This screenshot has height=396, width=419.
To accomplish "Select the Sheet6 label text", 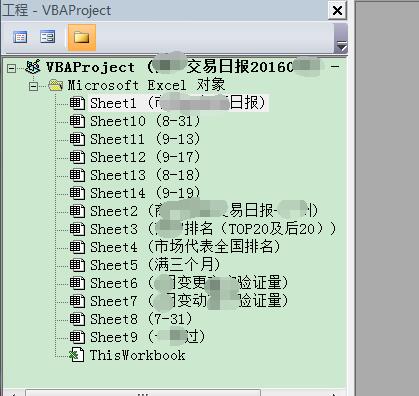I will (189, 283).
